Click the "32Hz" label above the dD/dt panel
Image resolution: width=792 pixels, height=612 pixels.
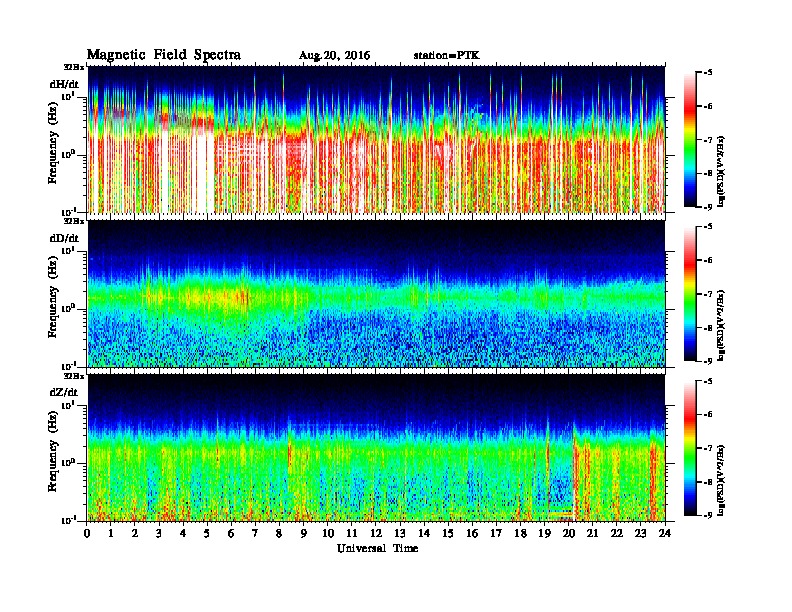point(74,221)
